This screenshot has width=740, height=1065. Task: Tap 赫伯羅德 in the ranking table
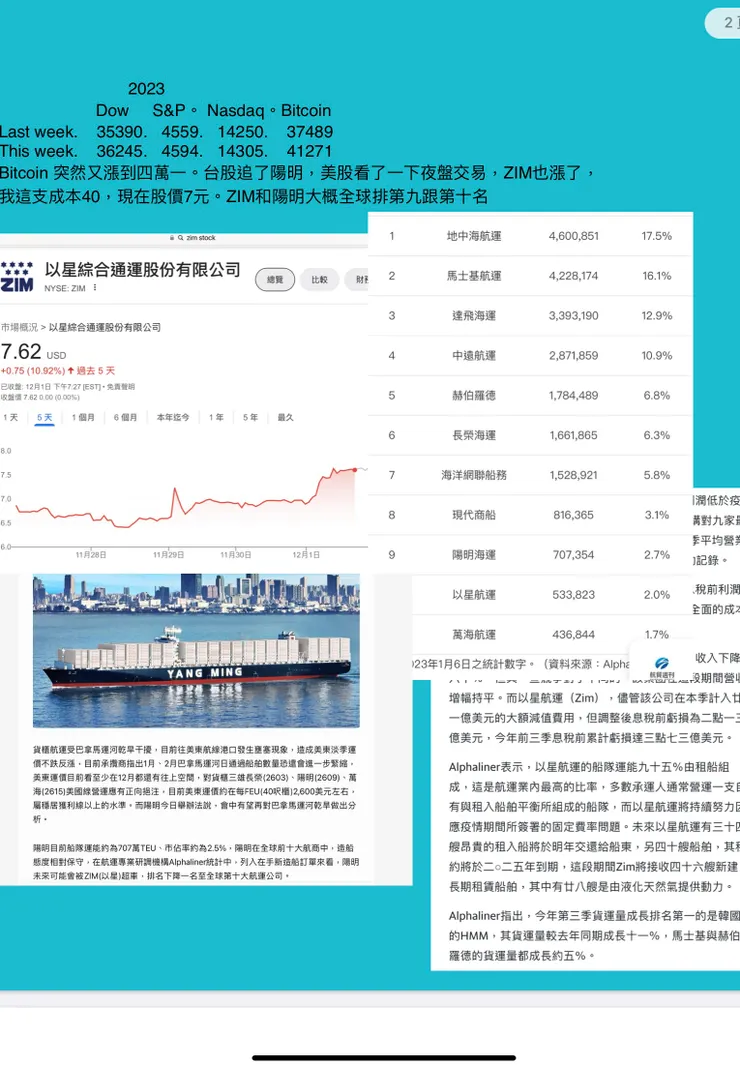474,395
